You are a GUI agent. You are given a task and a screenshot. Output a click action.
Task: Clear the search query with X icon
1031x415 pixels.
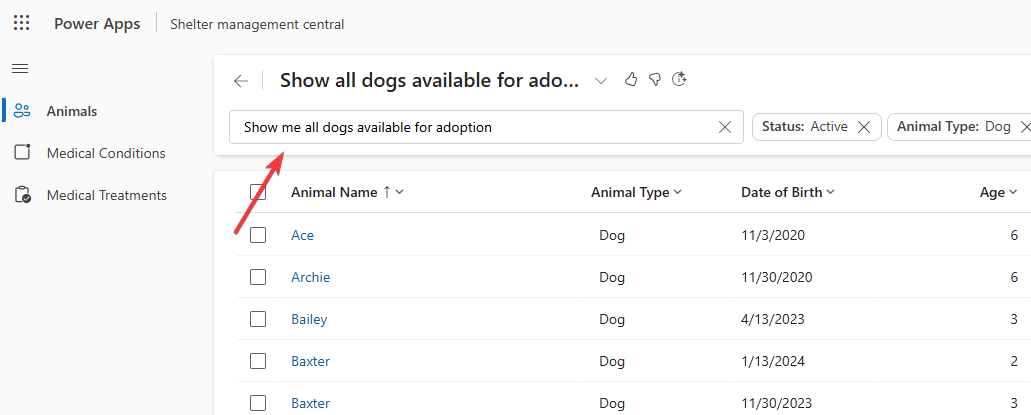pos(725,127)
